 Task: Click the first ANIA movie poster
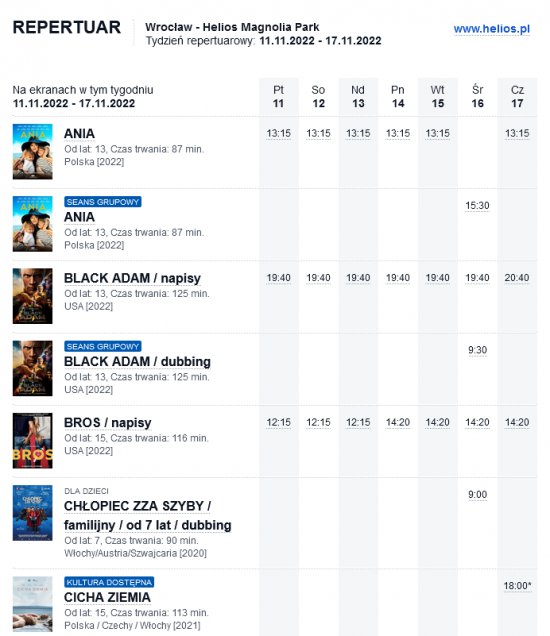click(x=32, y=152)
